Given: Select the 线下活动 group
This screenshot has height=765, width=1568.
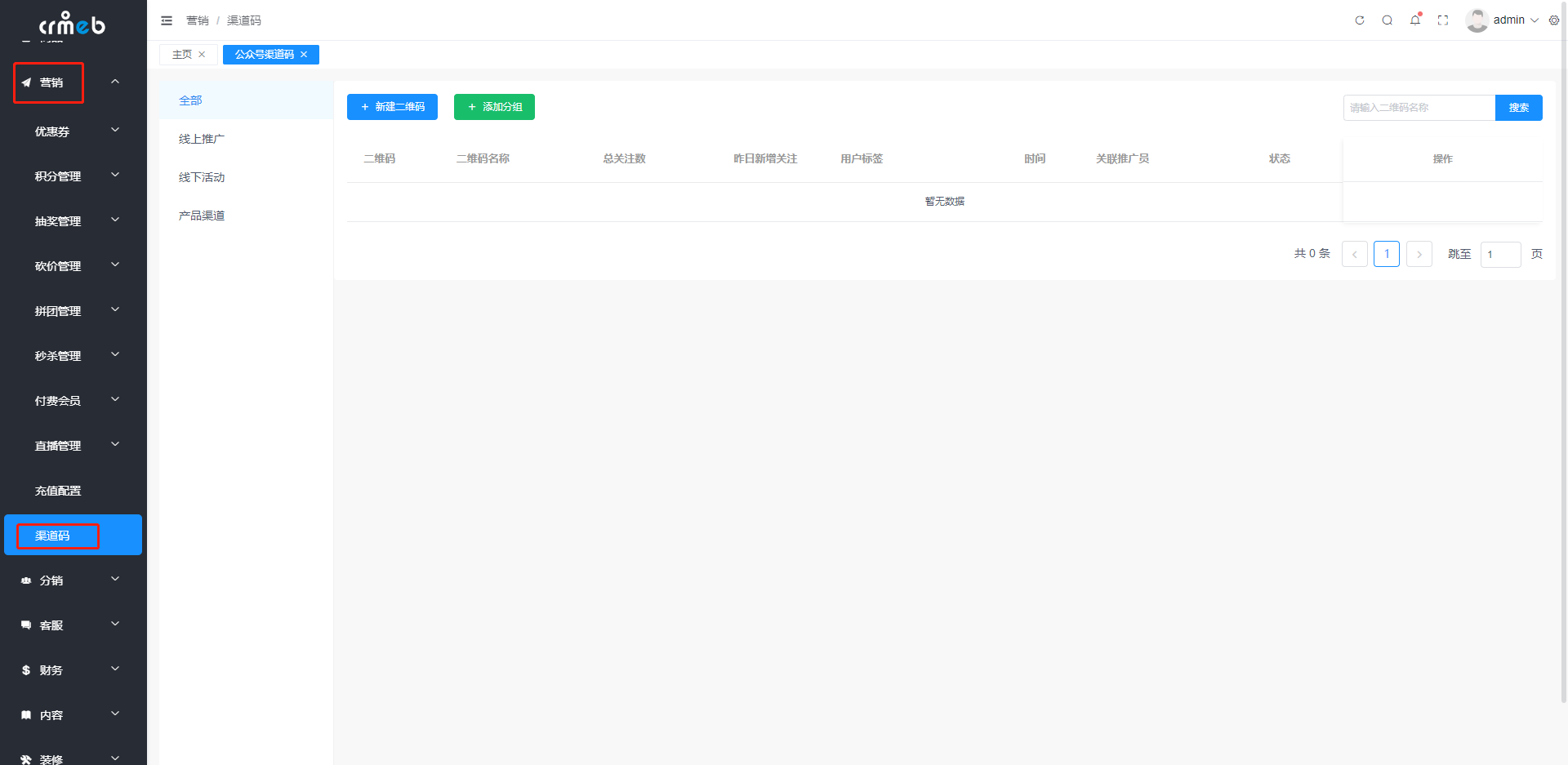Looking at the screenshot, I should pyautogui.click(x=246, y=177).
